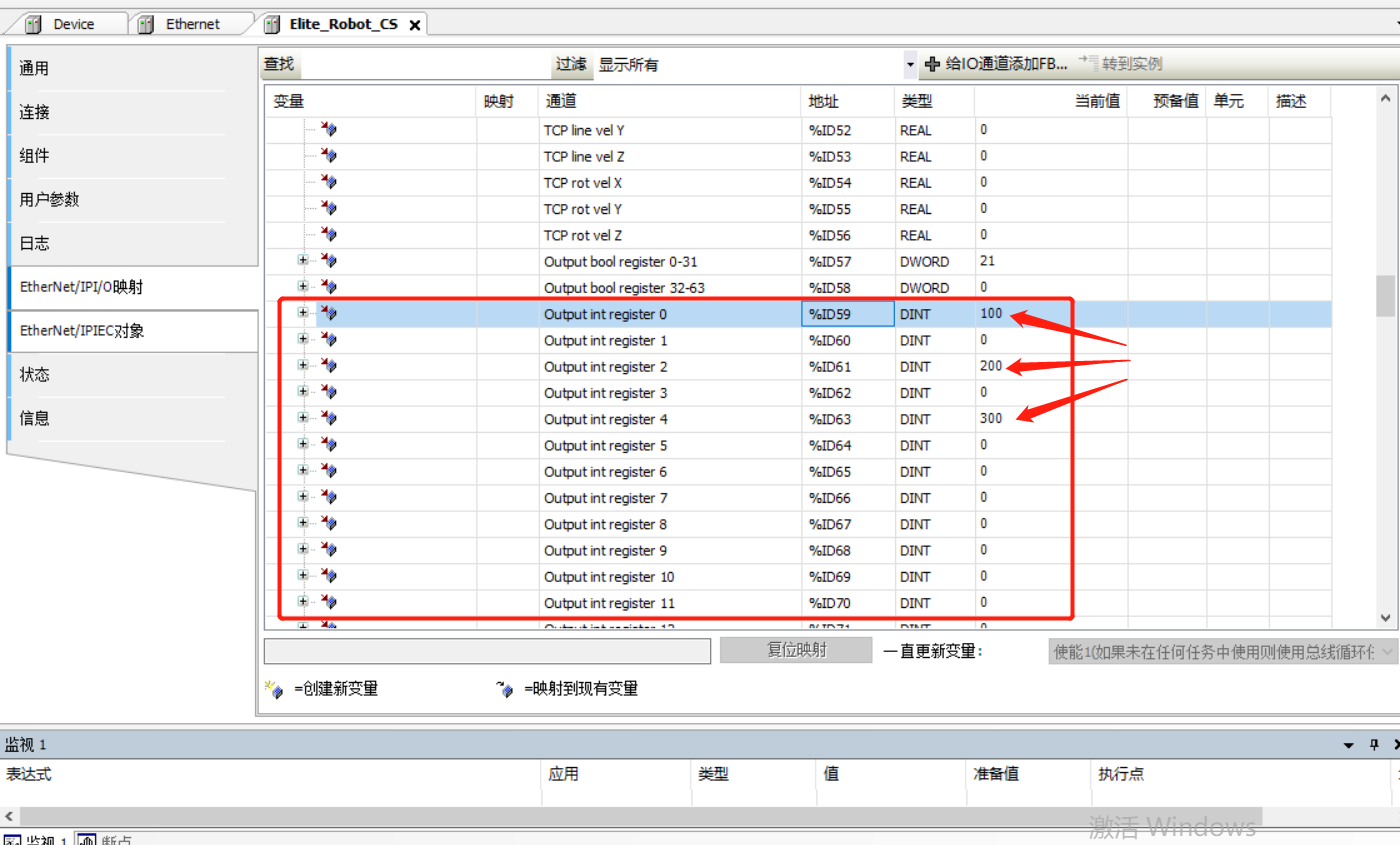The width and height of the screenshot is (1400, 845).
Task: Click the plus icon for adding FB to IO channel
Action: click(x=933, y=64)
